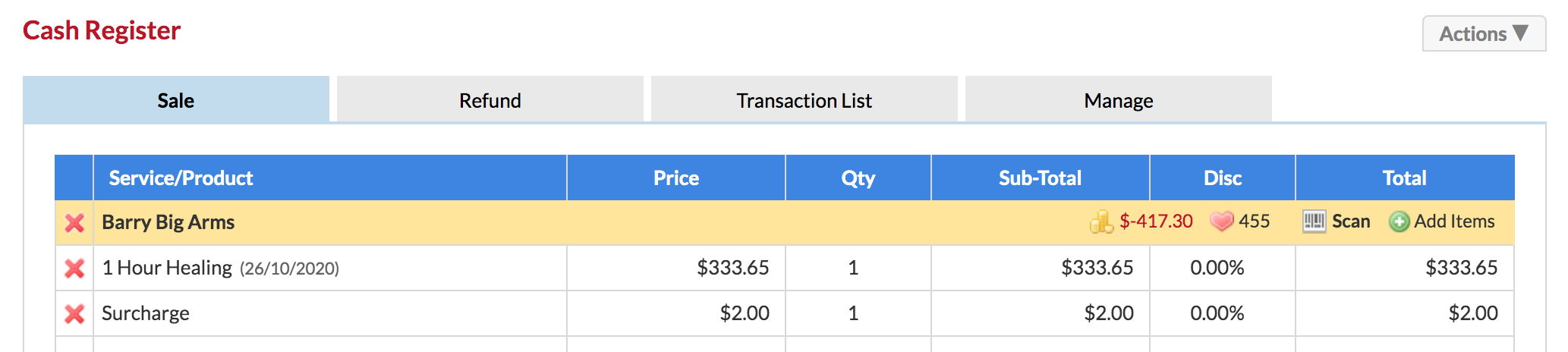Click the 455 loyalty points value

click(x=1254, y=222)
